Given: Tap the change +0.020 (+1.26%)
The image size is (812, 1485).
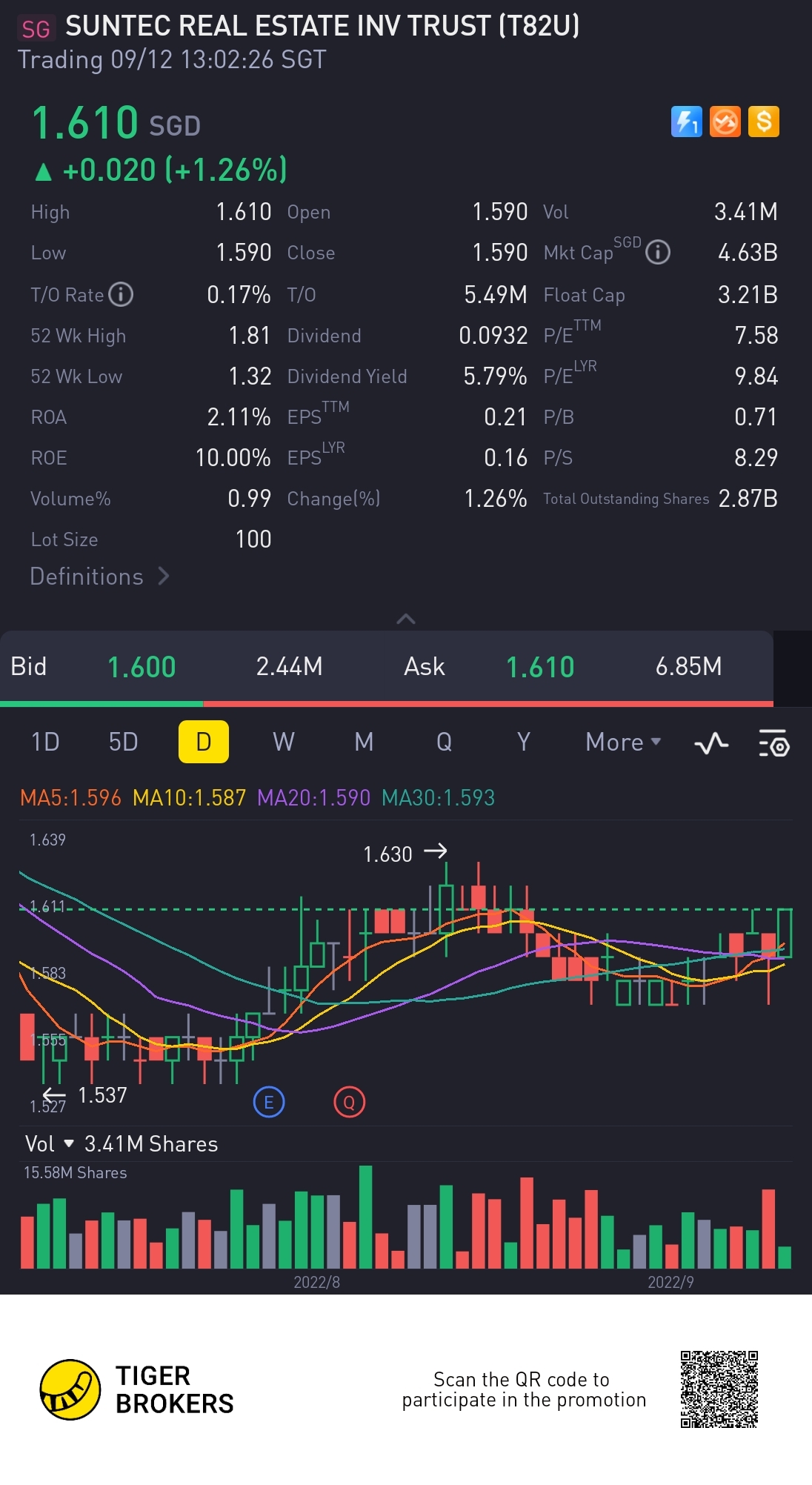Looking at the screenshot, I should (x=160, y=170).
